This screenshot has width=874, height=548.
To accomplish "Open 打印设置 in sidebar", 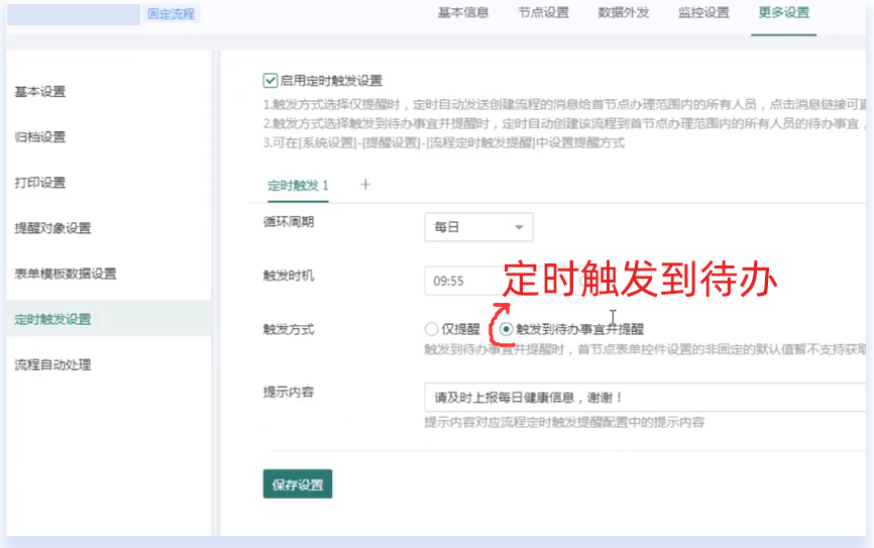I will tap(40, 183).
